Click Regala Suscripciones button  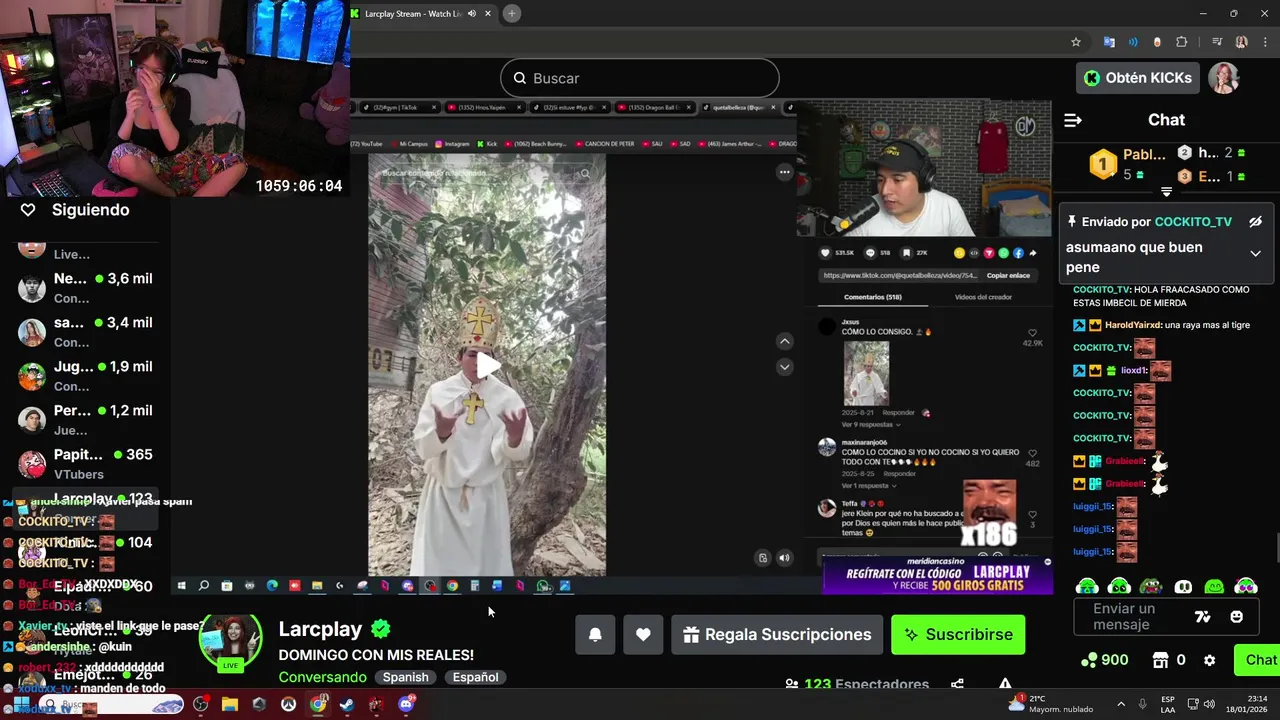click(777, 635)
